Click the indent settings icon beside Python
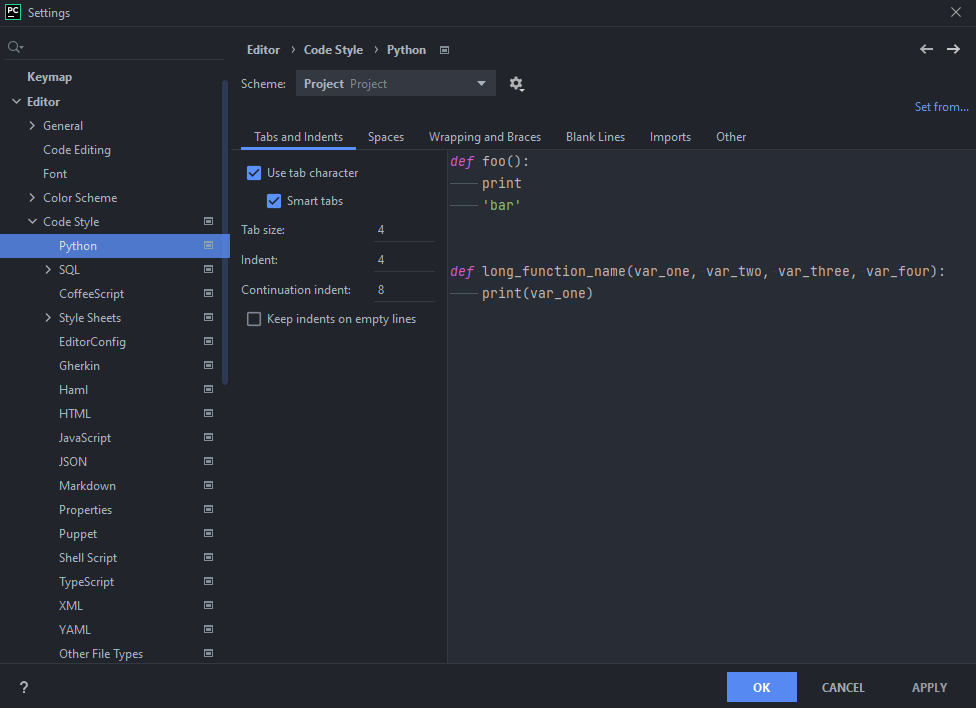Viewport: 976px width, 708px height. point(208,245)
